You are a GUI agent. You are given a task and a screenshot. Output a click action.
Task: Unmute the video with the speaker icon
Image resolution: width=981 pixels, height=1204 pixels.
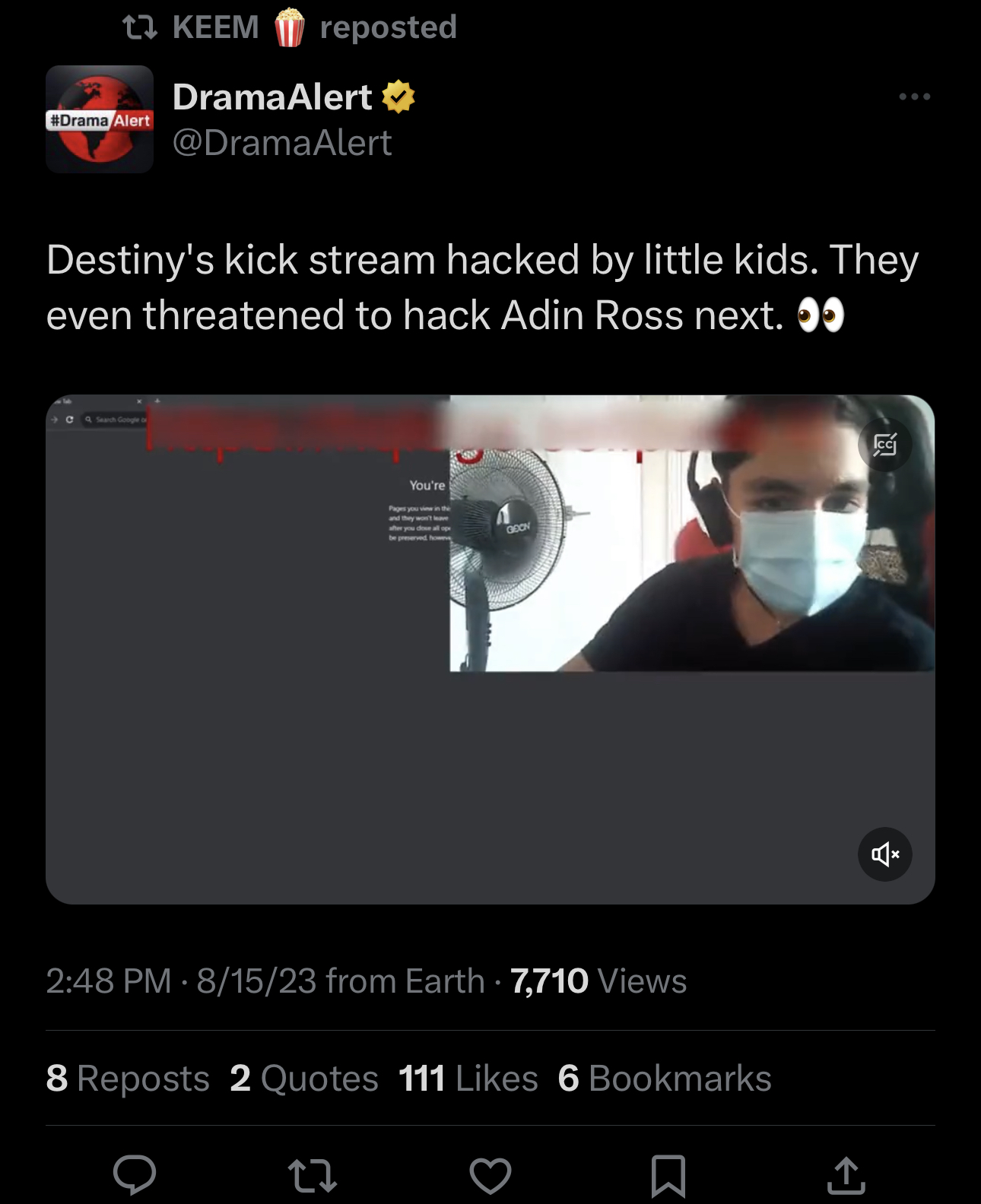tap(885, 854)
